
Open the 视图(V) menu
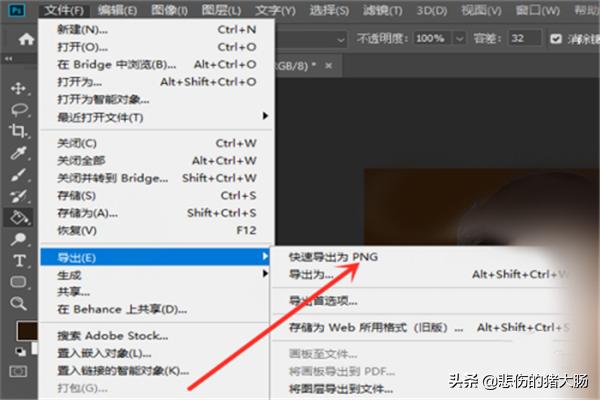coord(481,10)
